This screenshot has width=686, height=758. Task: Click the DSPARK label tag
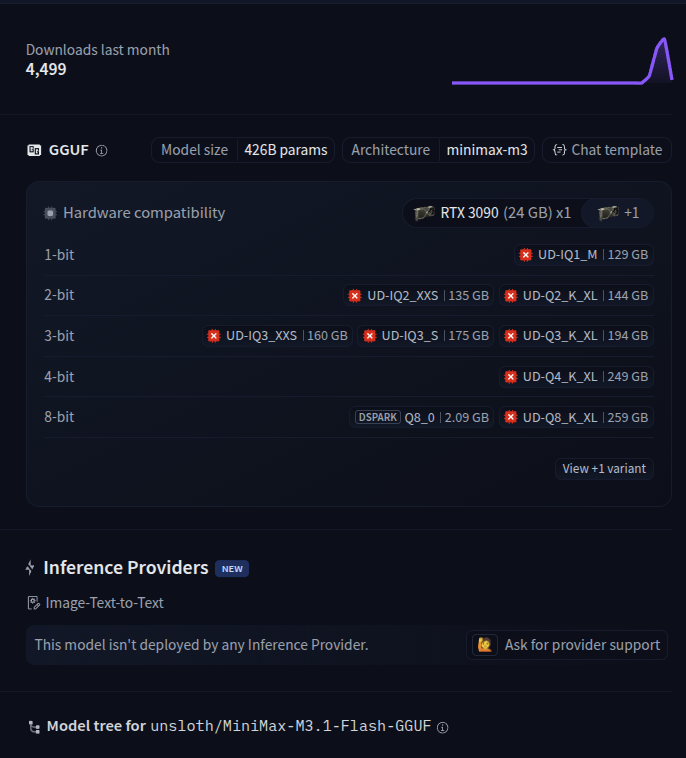coord(378,417)
